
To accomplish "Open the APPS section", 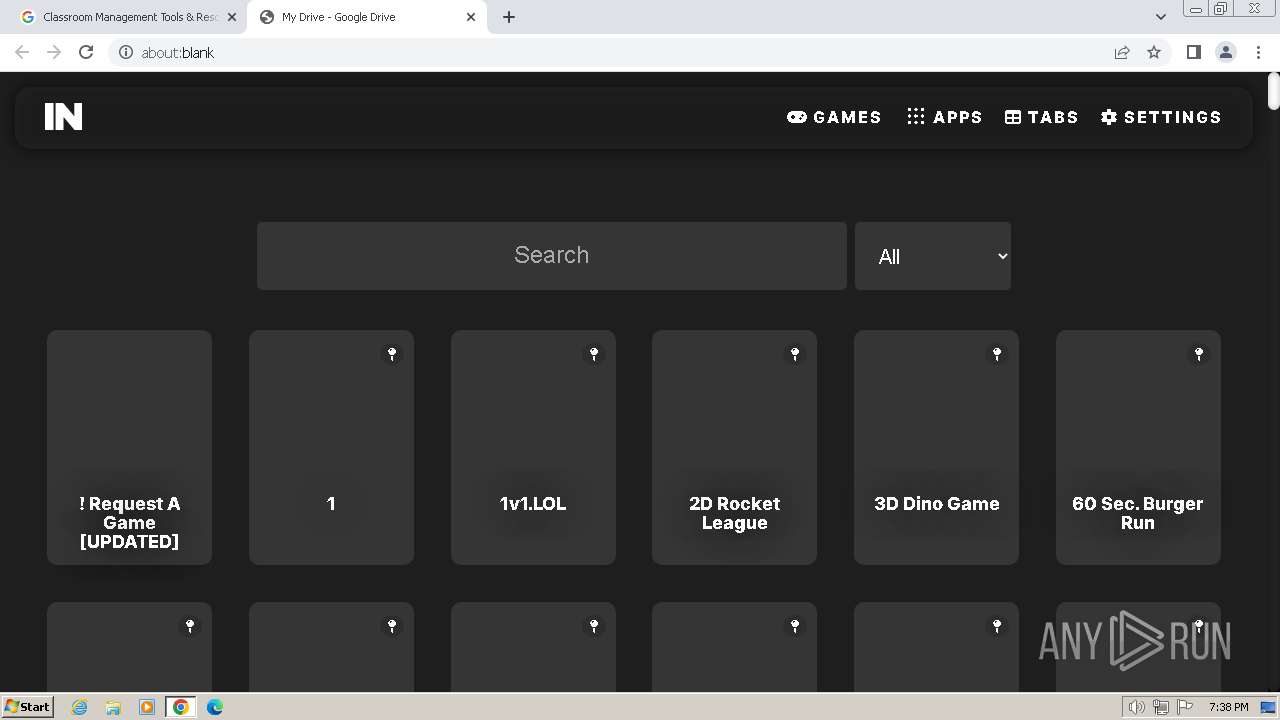I will [944, 117].
